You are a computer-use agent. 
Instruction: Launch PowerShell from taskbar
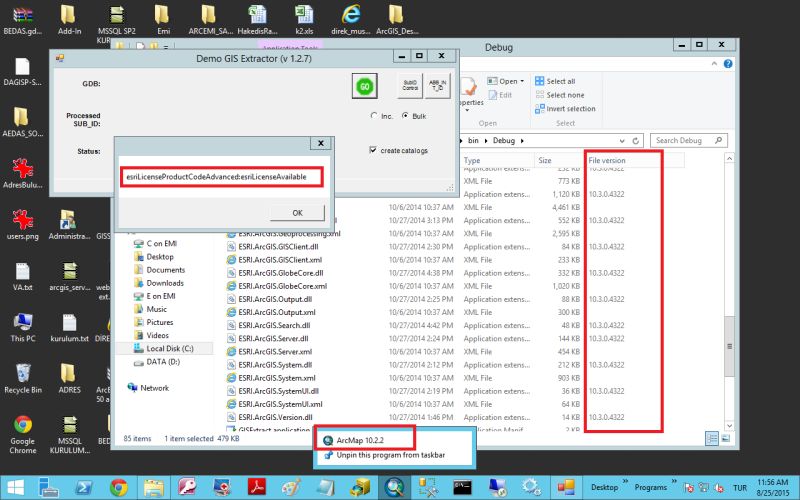click(84, 488)
